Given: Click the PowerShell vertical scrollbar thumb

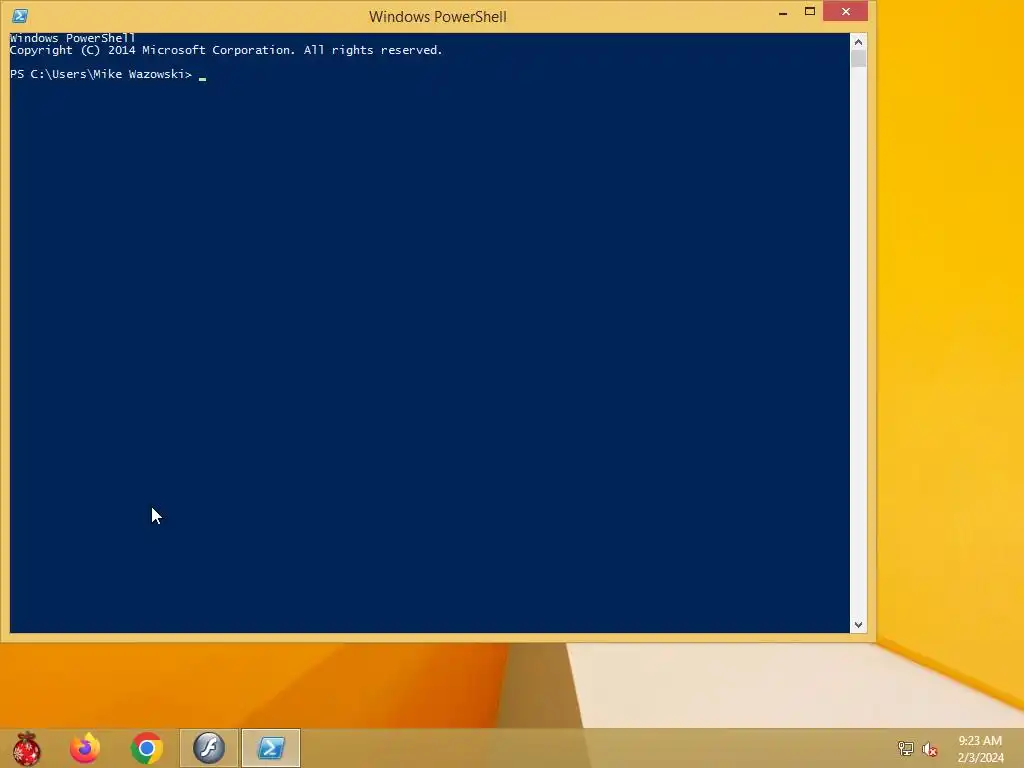Looking at the screenshot, I should coord(858,59).
